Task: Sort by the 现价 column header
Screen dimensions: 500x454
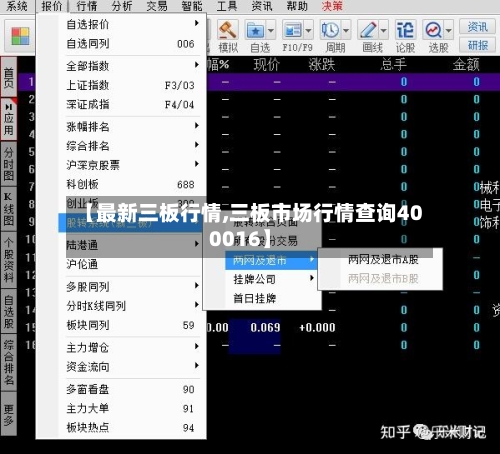Action: coord(266,64)
